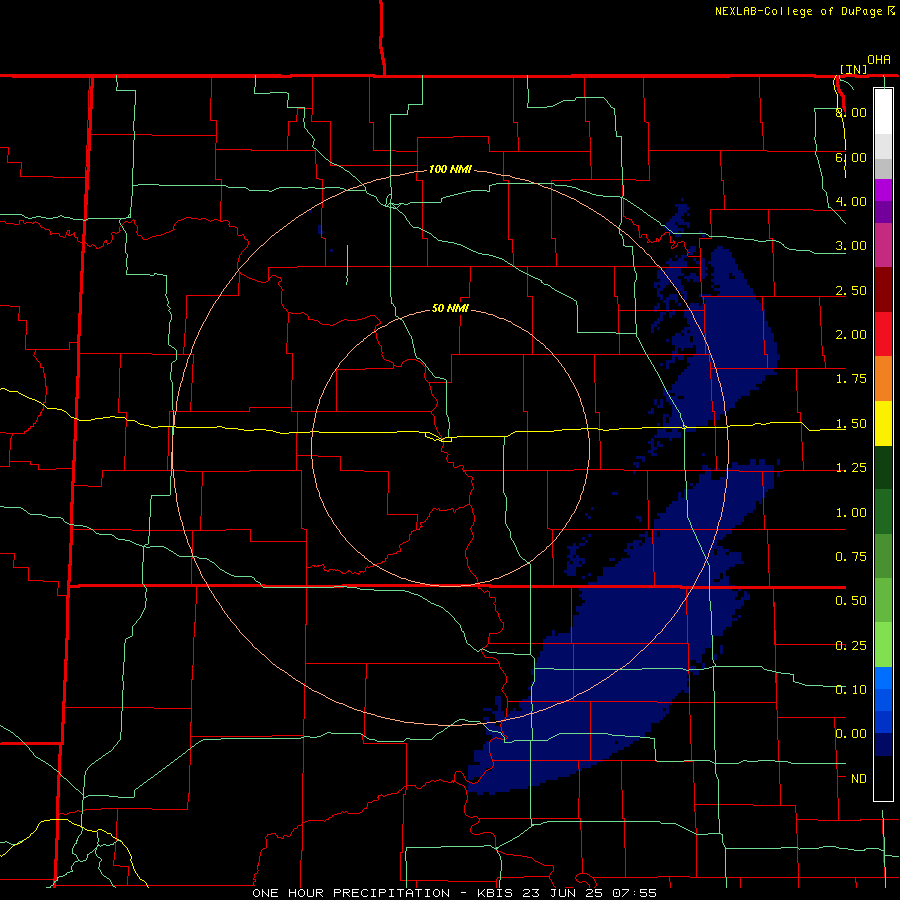Viewport: 900px width, 900px height.
Task: Click the 1.75 legend value
Action: coord(851,379)
